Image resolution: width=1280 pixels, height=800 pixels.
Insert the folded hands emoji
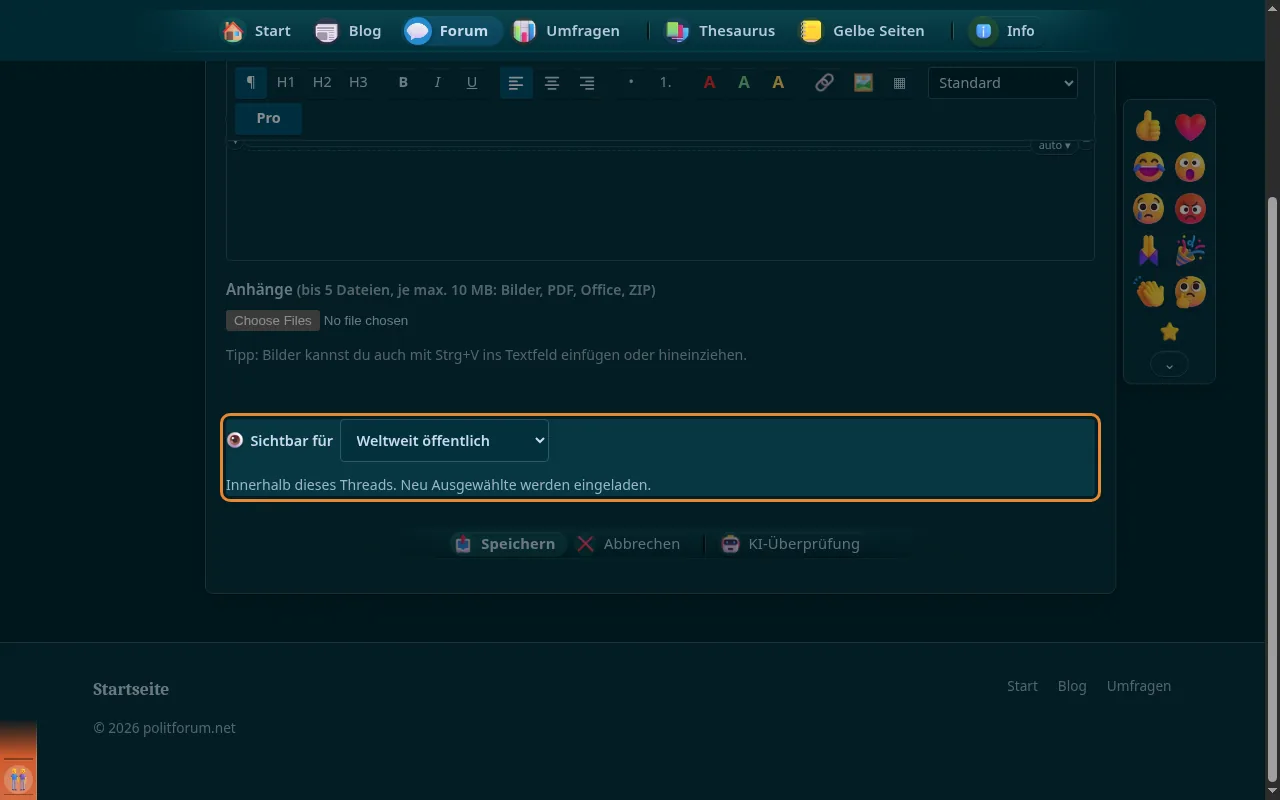coord(1149,250)
